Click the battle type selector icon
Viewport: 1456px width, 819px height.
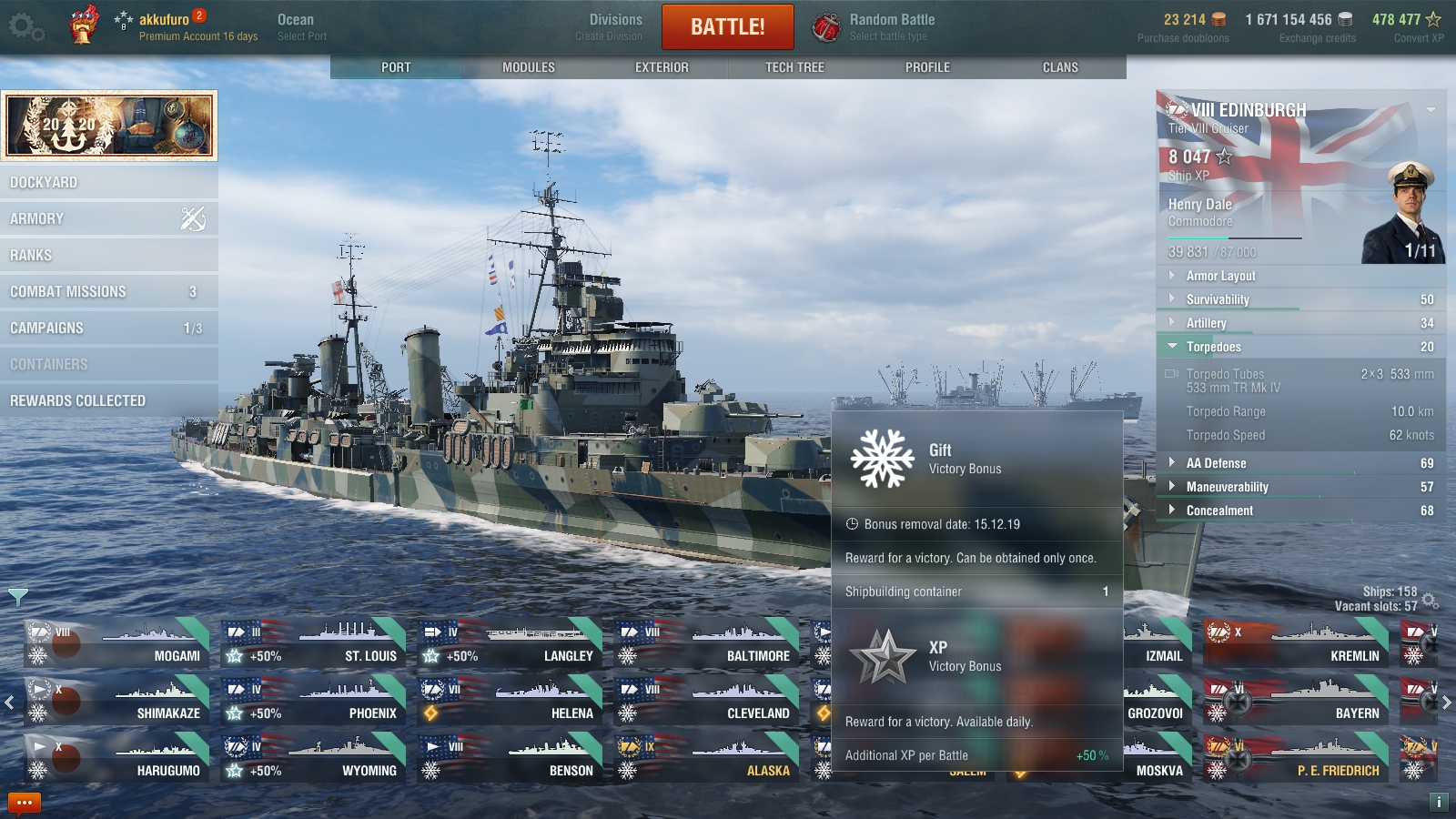tap(825, 27)
